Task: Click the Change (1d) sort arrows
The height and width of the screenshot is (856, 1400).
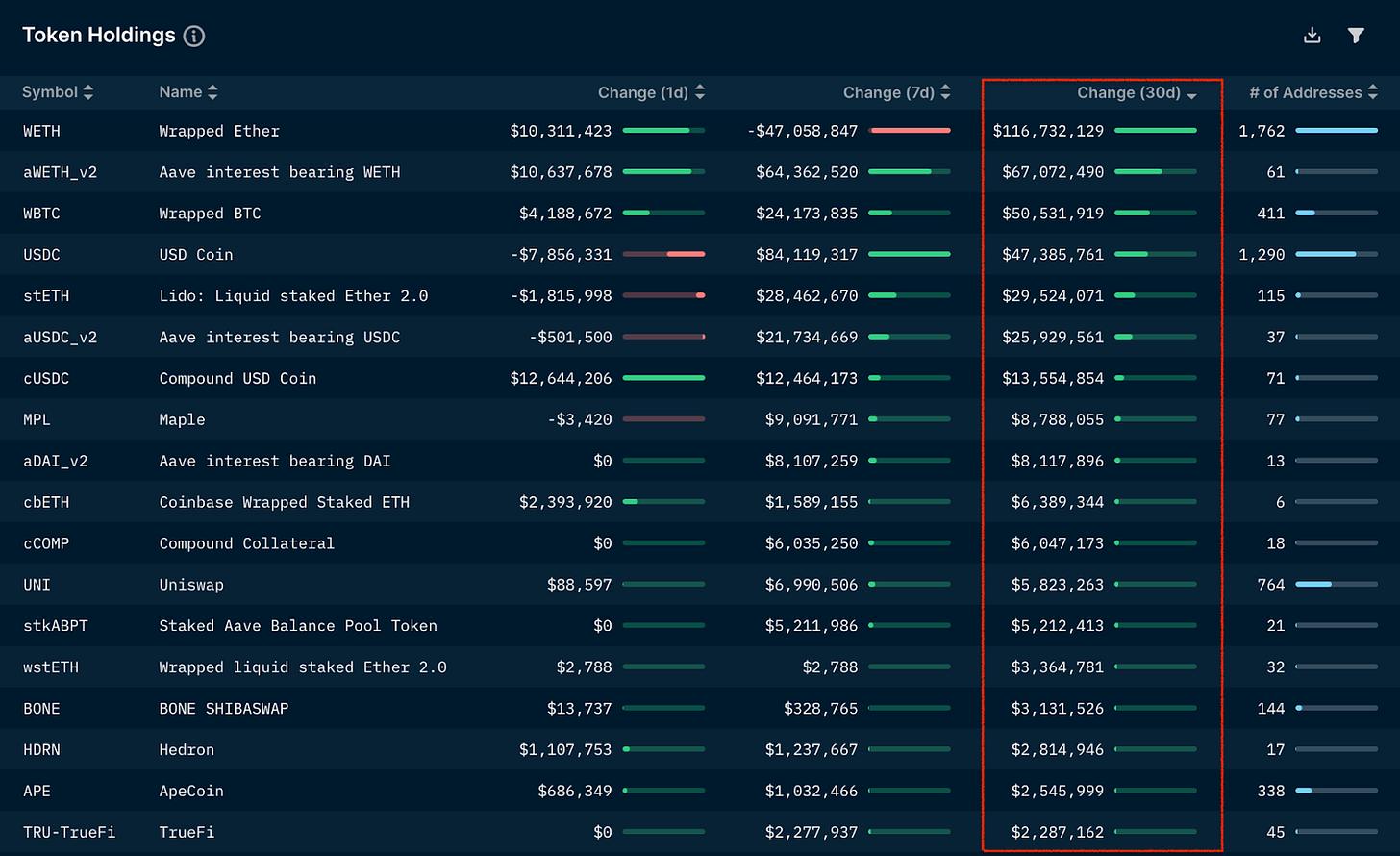Action: click(x=700, y=92)
